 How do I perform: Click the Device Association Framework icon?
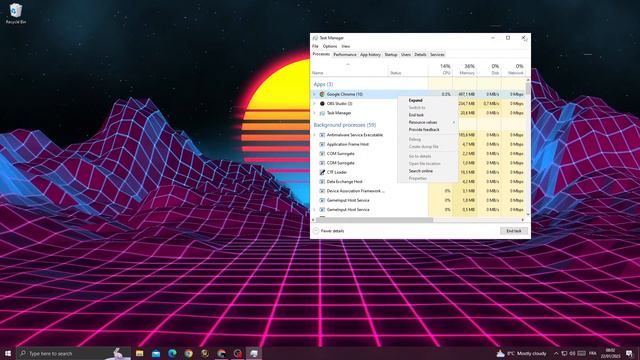[322, 191]
